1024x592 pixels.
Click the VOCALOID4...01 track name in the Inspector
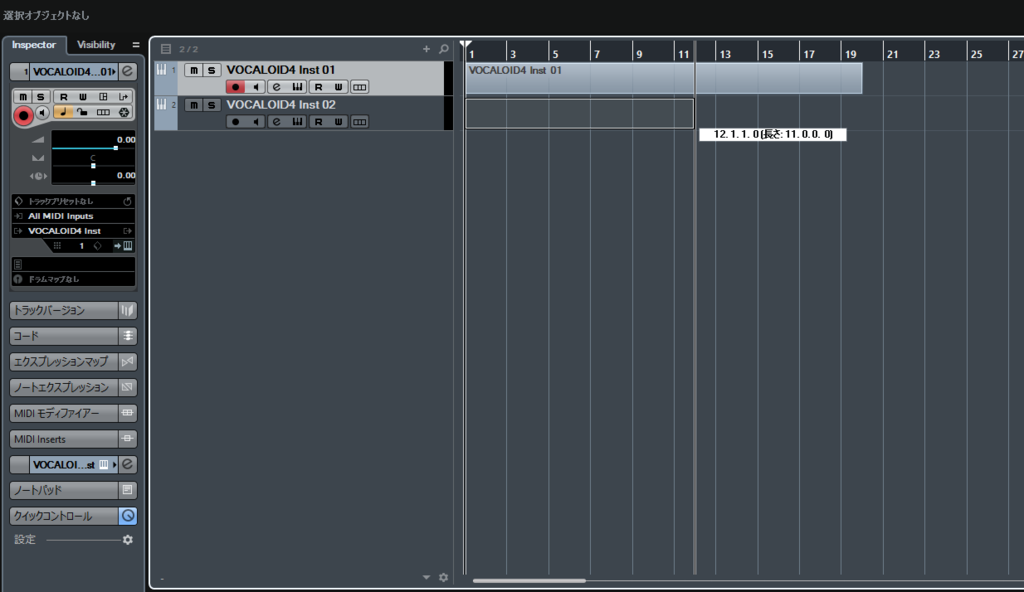coord(72,72)
